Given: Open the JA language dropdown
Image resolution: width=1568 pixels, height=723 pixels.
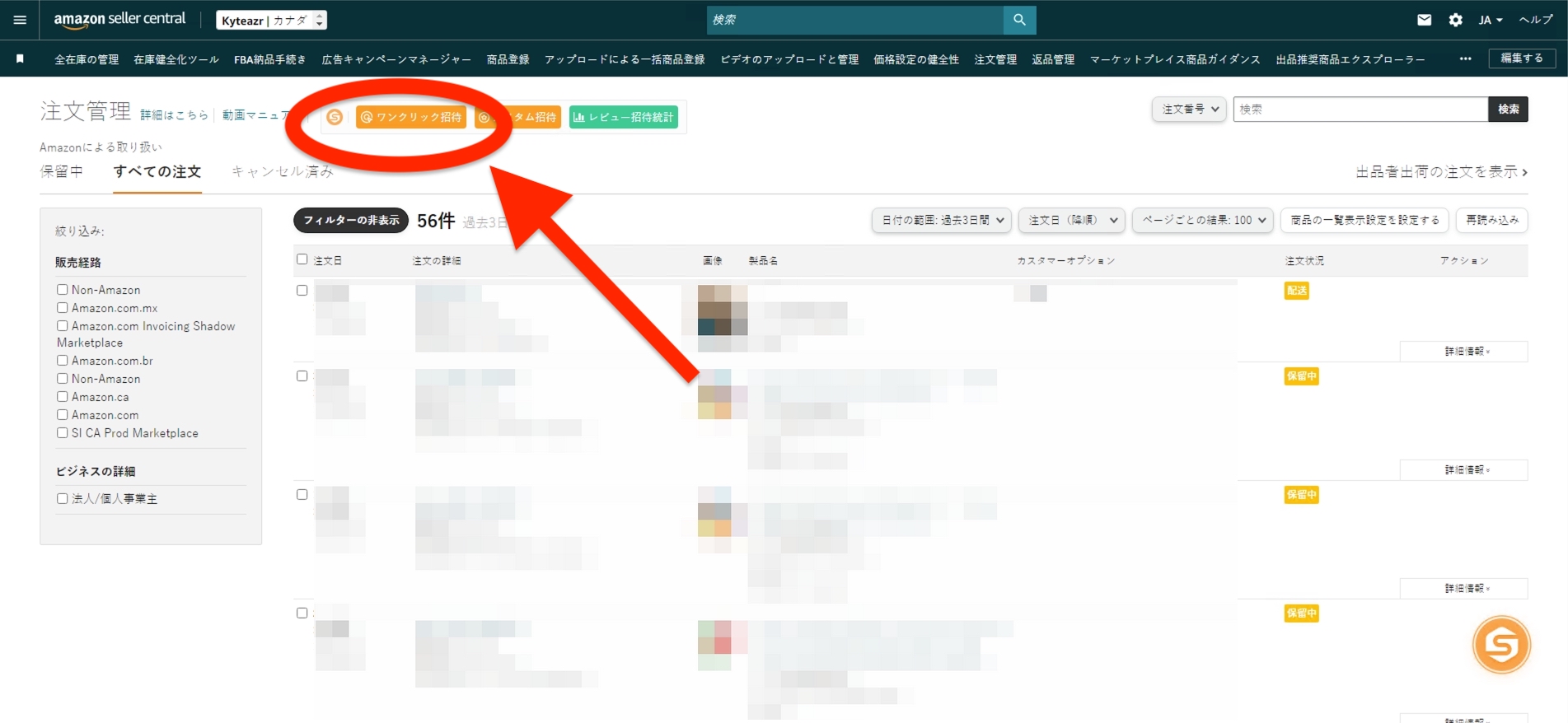Looking at the screenshot, I should pyautogui.click(x=1490, y=20).
